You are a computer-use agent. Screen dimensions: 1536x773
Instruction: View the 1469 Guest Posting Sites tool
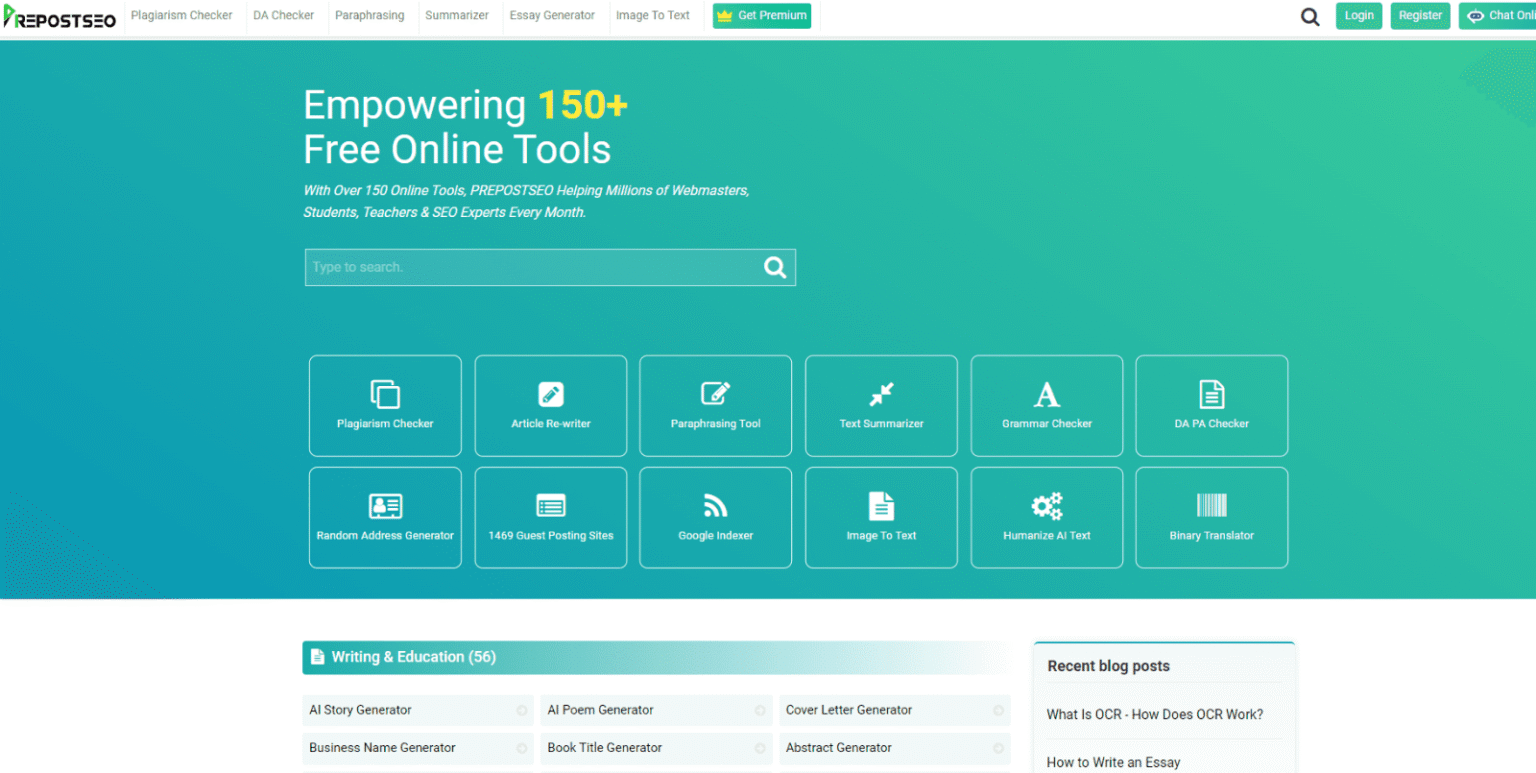(x=550, y=517)
